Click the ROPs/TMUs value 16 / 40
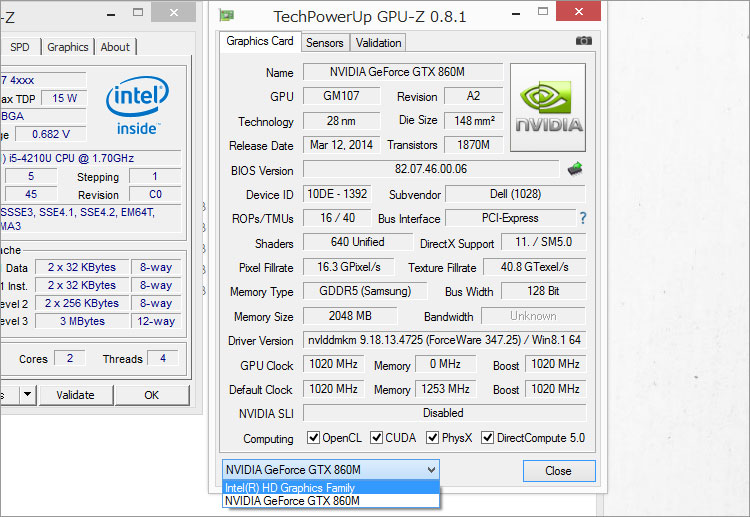The width and height of the screenshot is (750, 517). click(337, 218)
